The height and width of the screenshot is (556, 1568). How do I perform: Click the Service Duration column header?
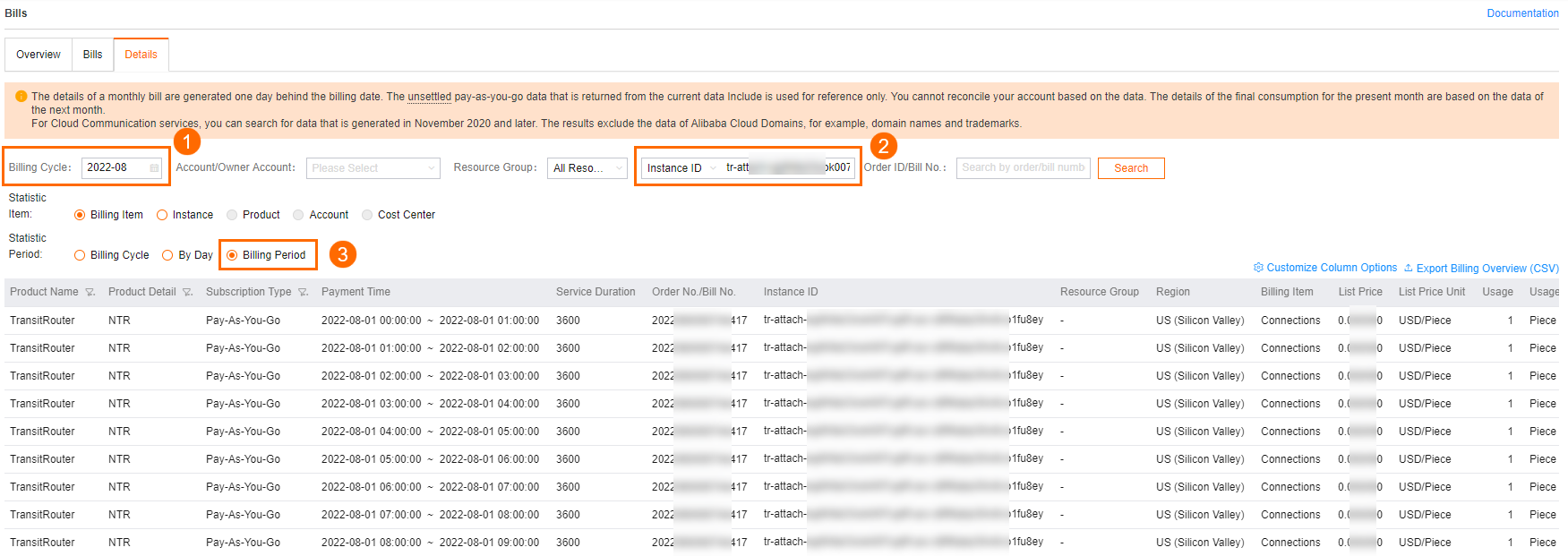(x=595, y=292)
